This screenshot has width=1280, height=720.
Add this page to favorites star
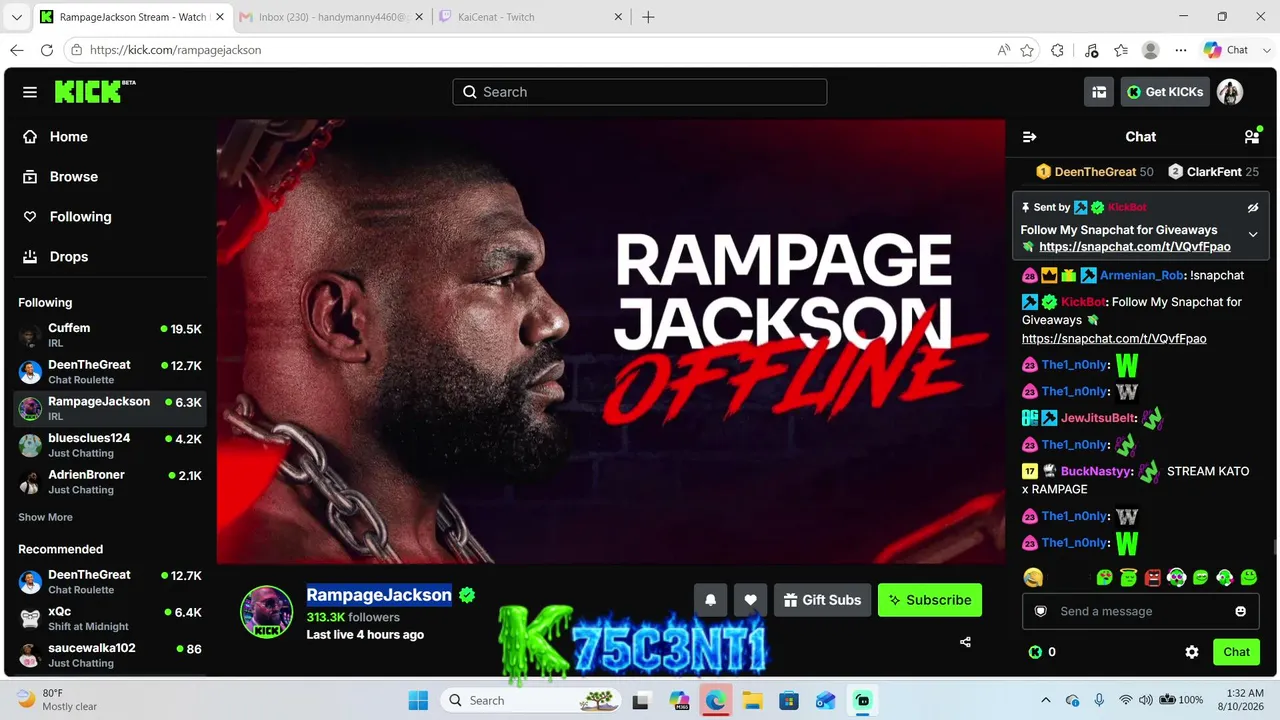tap(1027, 50)
